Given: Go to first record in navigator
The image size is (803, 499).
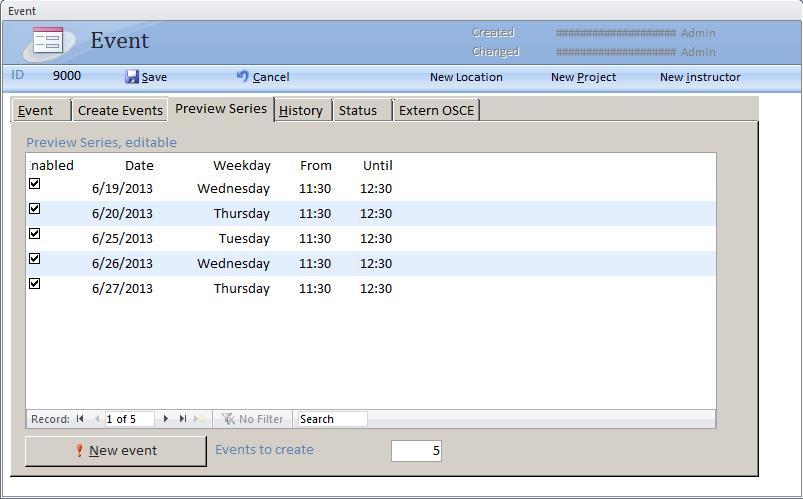Looking at the screenshot, I should tap(80, 419).
